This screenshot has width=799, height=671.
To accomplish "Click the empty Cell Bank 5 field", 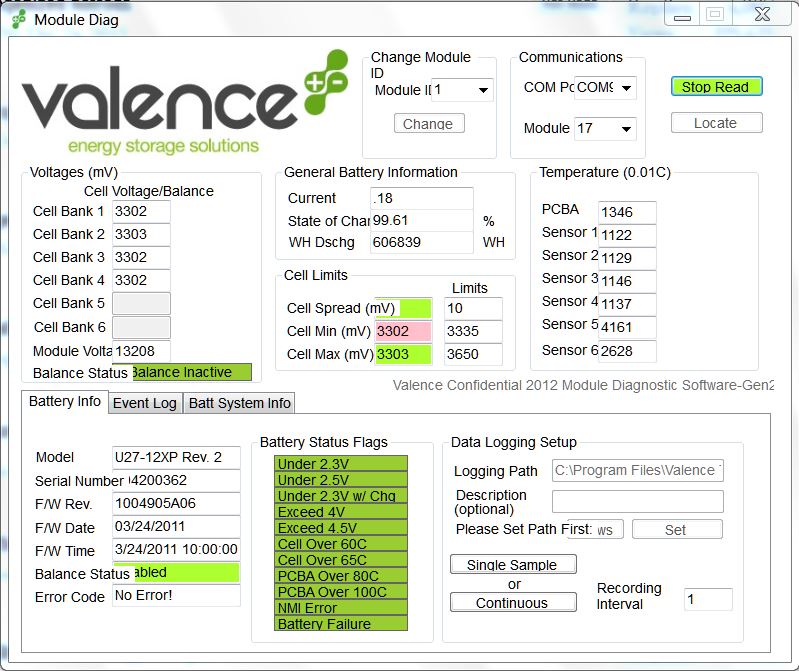I will (141, 303).
